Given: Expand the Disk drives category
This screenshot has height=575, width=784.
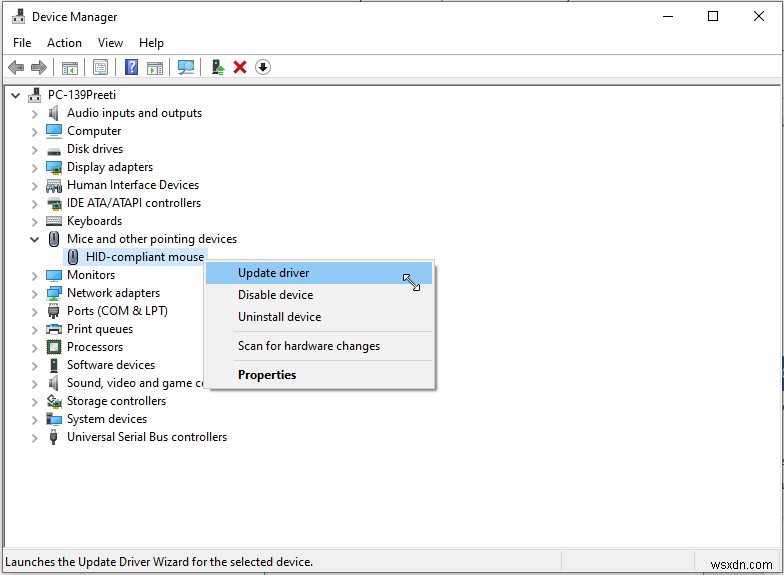Looking at the screenshot, I should 34,150.
